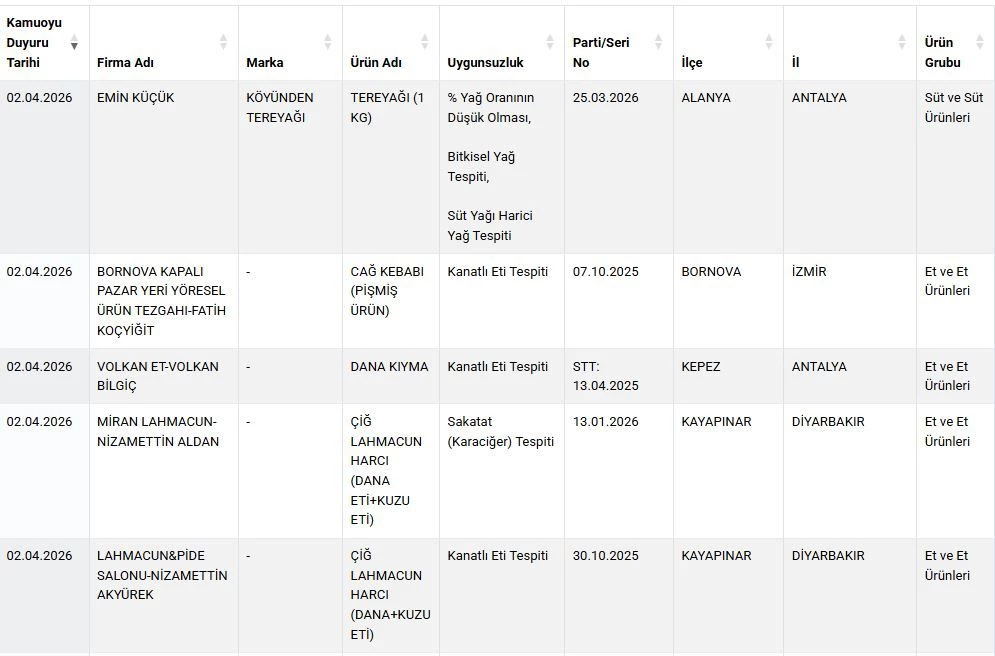Click MİRAN LAHMACUN-NİZAMETTİN ALDAN firm cell
Screen dimensions: 995x656
[x=157, y=431]
